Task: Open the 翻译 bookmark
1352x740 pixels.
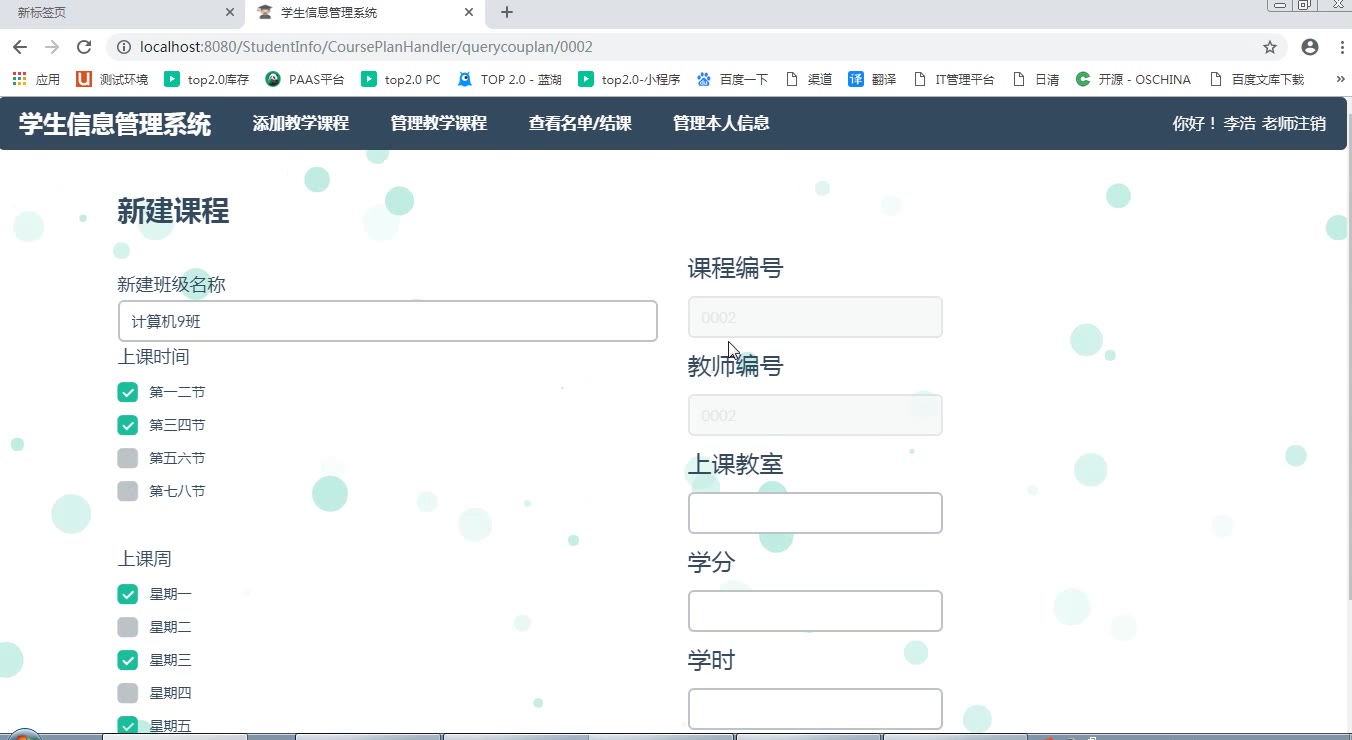Action: [x=872, y=79]
